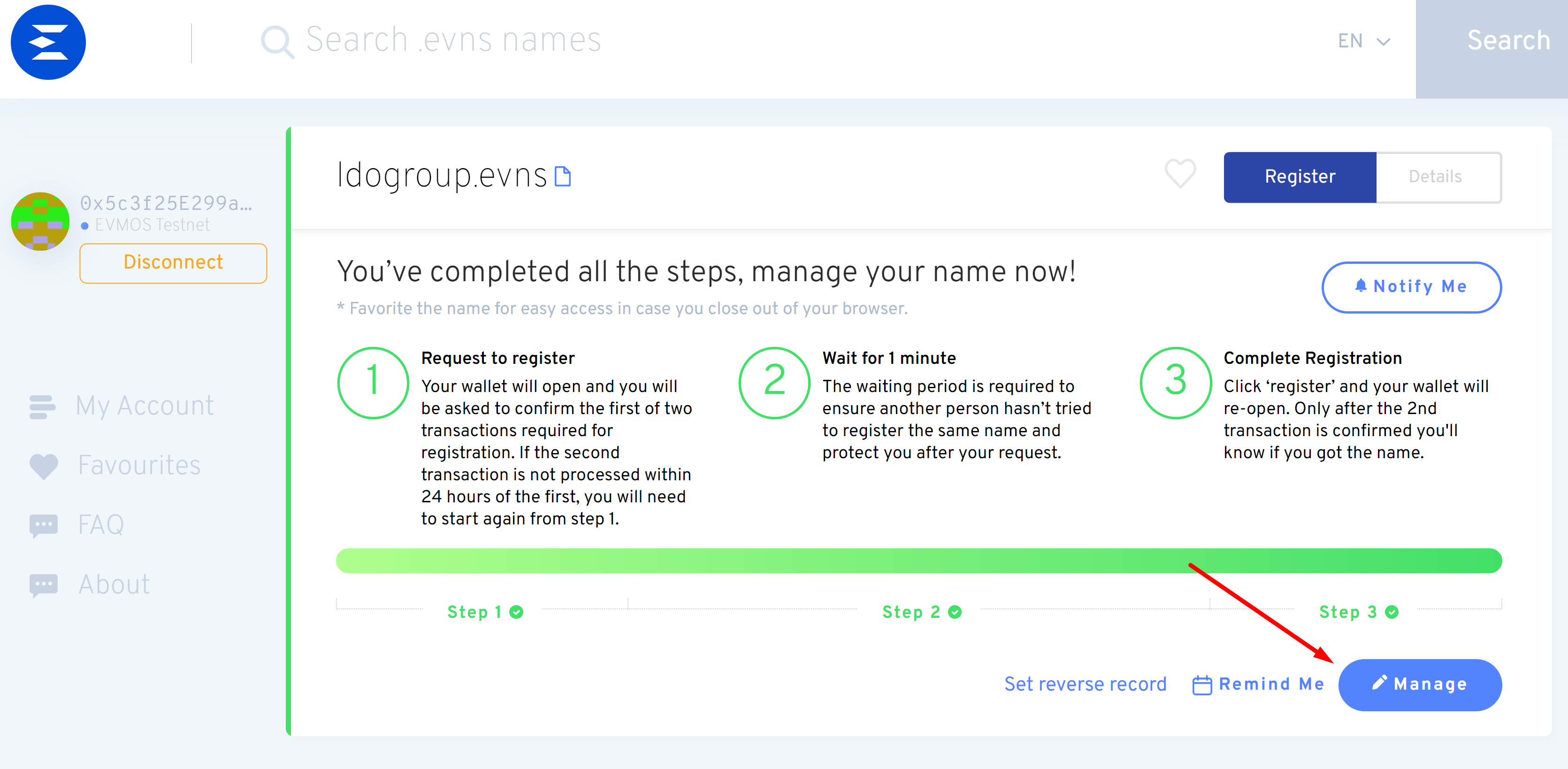Click the green registration progress bar
Image resolution: width=1568 pixels, height=769 pixels.
tap(918, 561)
